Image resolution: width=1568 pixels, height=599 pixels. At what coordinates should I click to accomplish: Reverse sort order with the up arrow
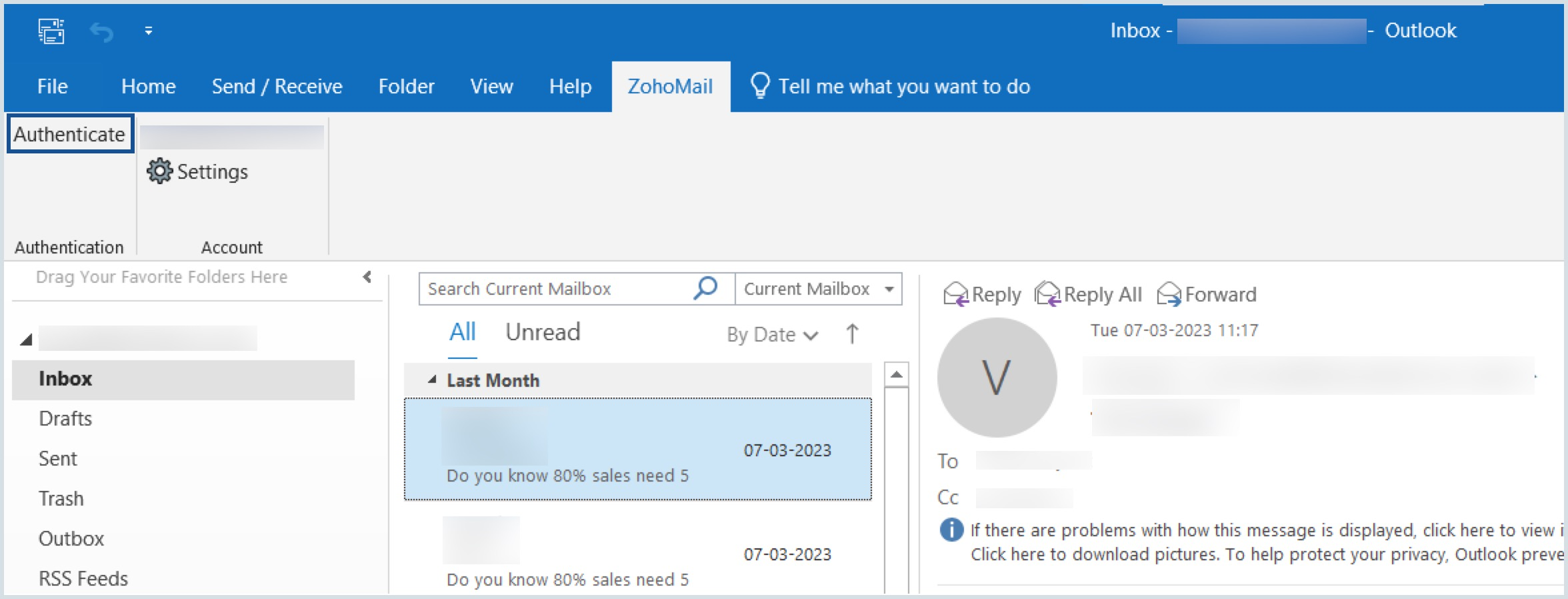click(x=852, y=334)
